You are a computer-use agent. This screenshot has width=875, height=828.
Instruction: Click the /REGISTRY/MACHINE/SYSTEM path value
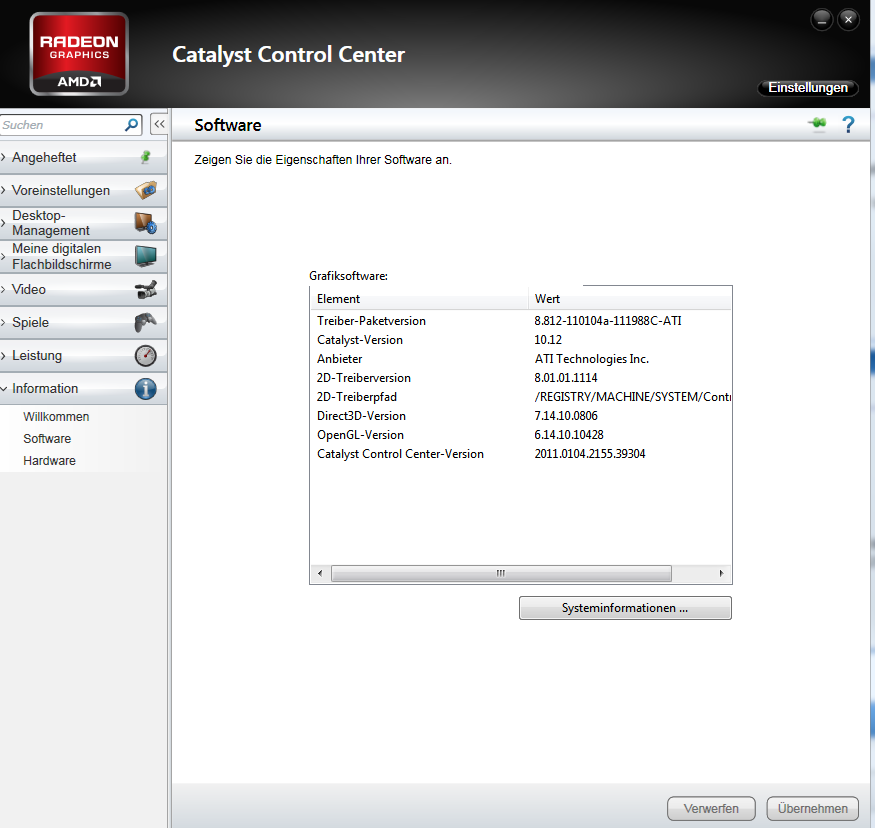(x=632, y=397)
